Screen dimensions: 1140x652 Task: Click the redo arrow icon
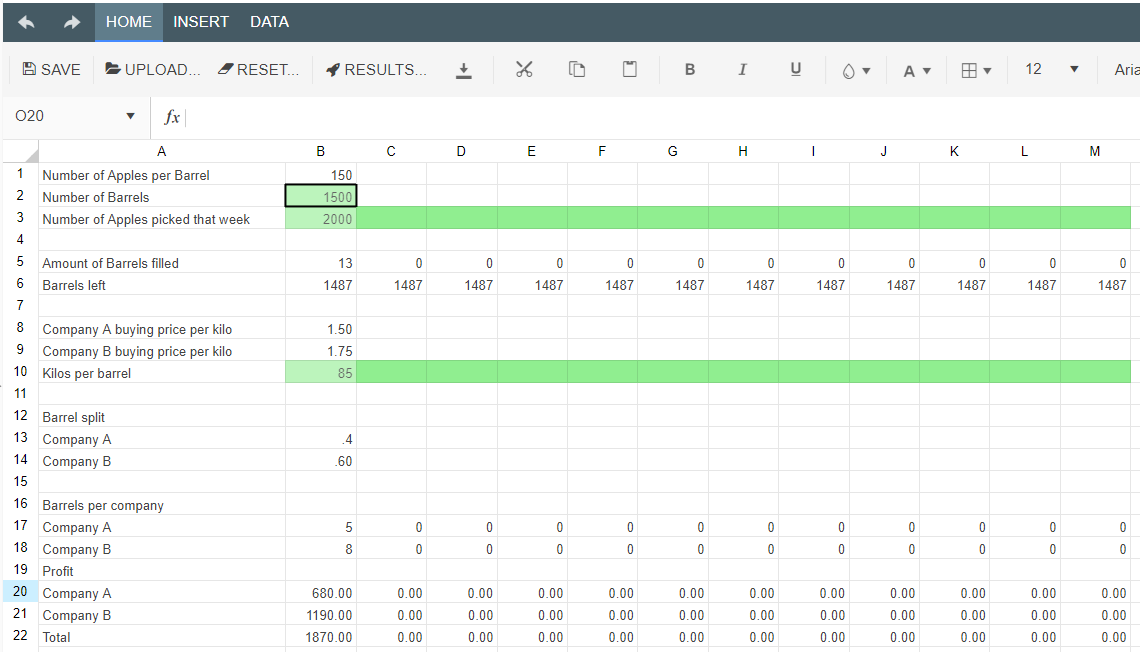click(x=72, y=22)
